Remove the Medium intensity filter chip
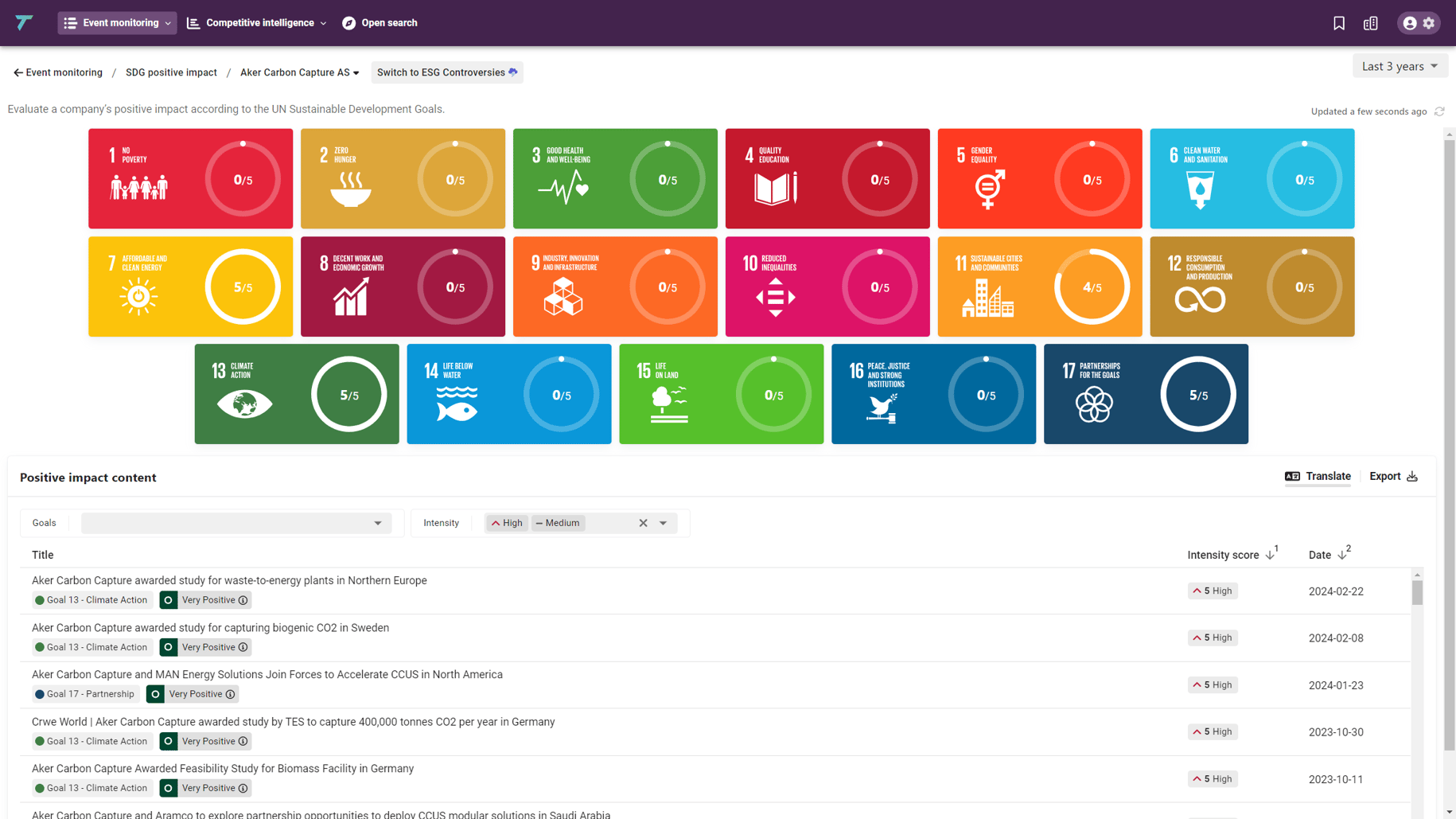The image size is (1456, 819). (x=558, y=523)
